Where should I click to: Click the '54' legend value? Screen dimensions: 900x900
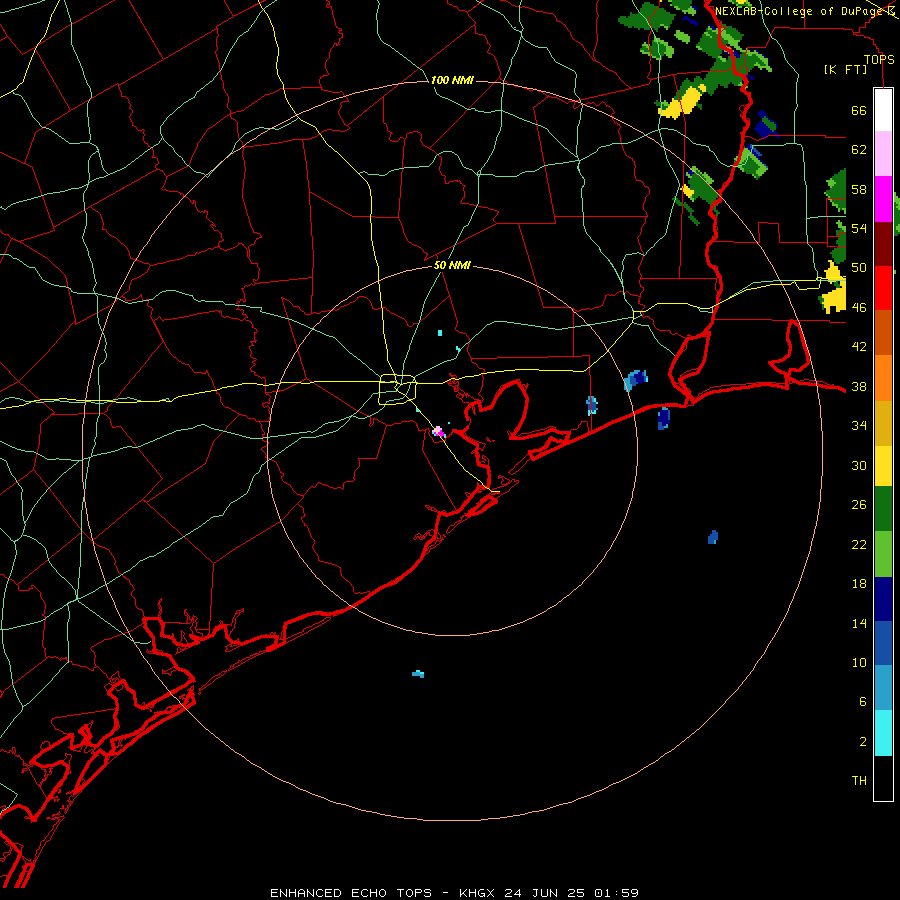[859, 228]
